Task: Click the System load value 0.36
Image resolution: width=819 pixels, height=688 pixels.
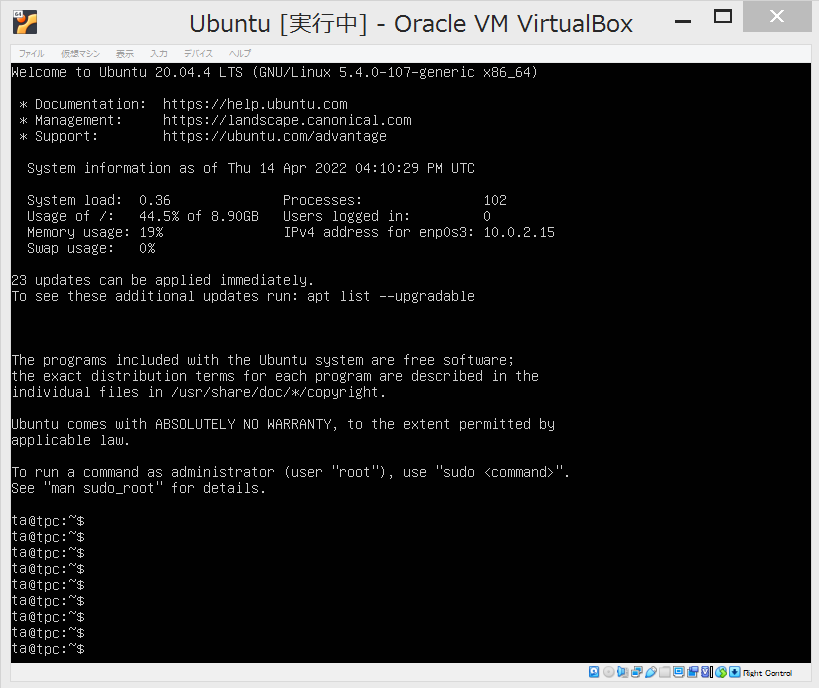Action: pos(155,200)
